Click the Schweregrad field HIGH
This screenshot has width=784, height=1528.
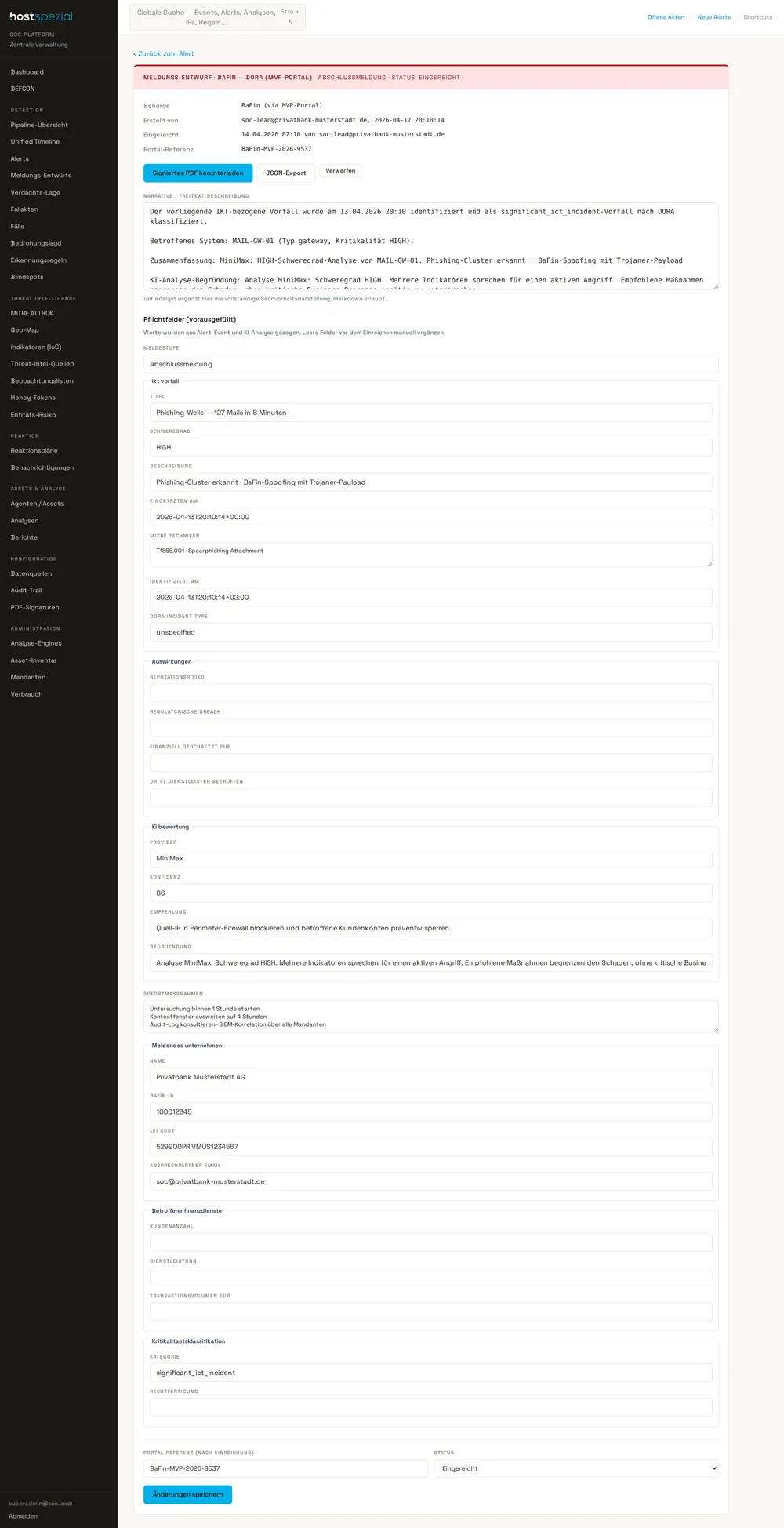point(431,447)
